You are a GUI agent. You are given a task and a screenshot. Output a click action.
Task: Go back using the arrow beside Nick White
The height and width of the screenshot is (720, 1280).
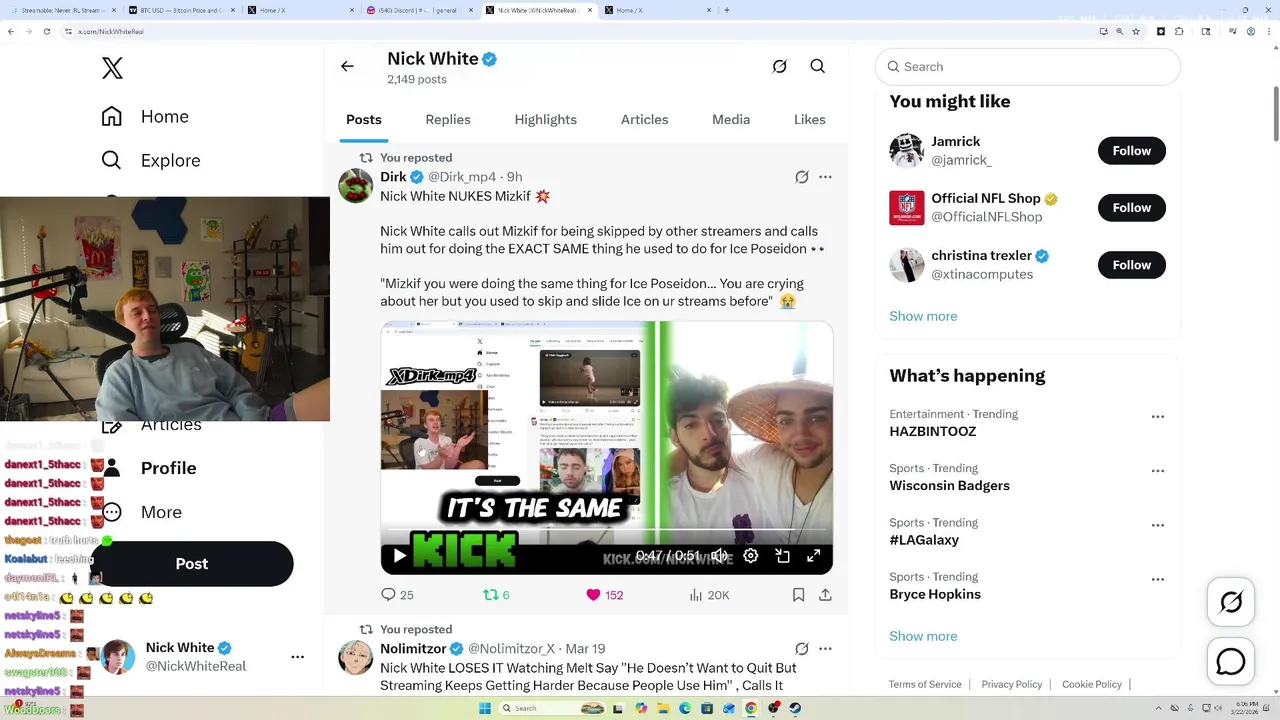point(347,66)
